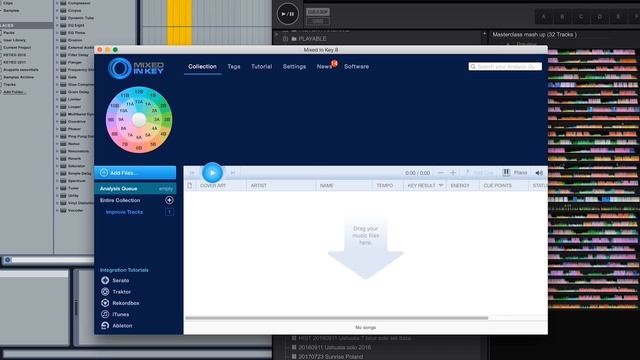The height and width of the screenshot is (360, 640).
Task: Click the Reverb folder icon in Ableton browser
Action: pos(63,158)
